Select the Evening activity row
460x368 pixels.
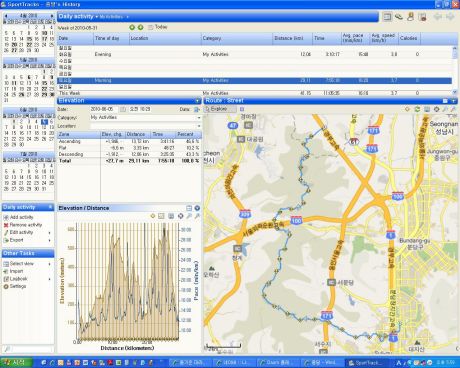[255, 54]
